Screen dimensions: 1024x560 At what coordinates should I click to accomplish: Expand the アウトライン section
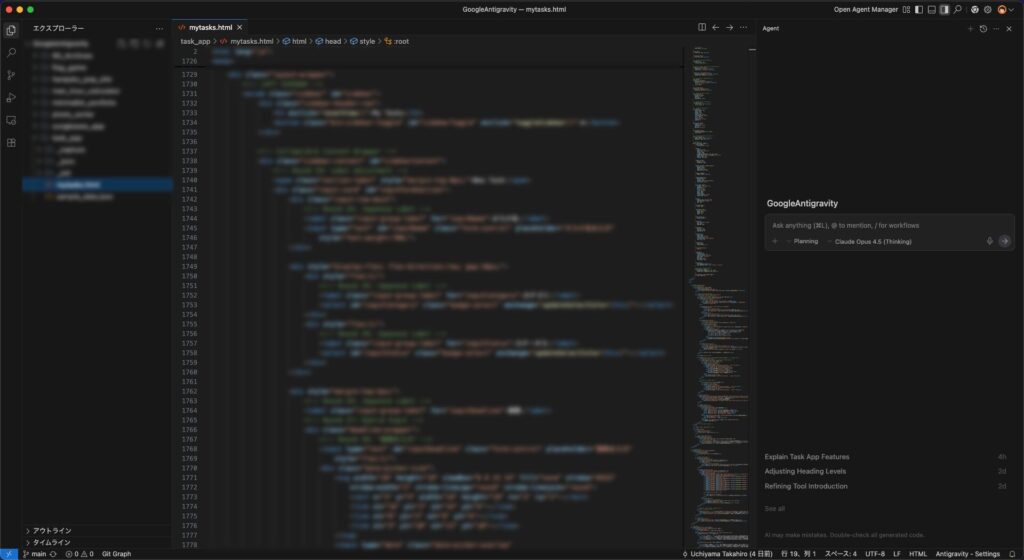pos(52,530)
